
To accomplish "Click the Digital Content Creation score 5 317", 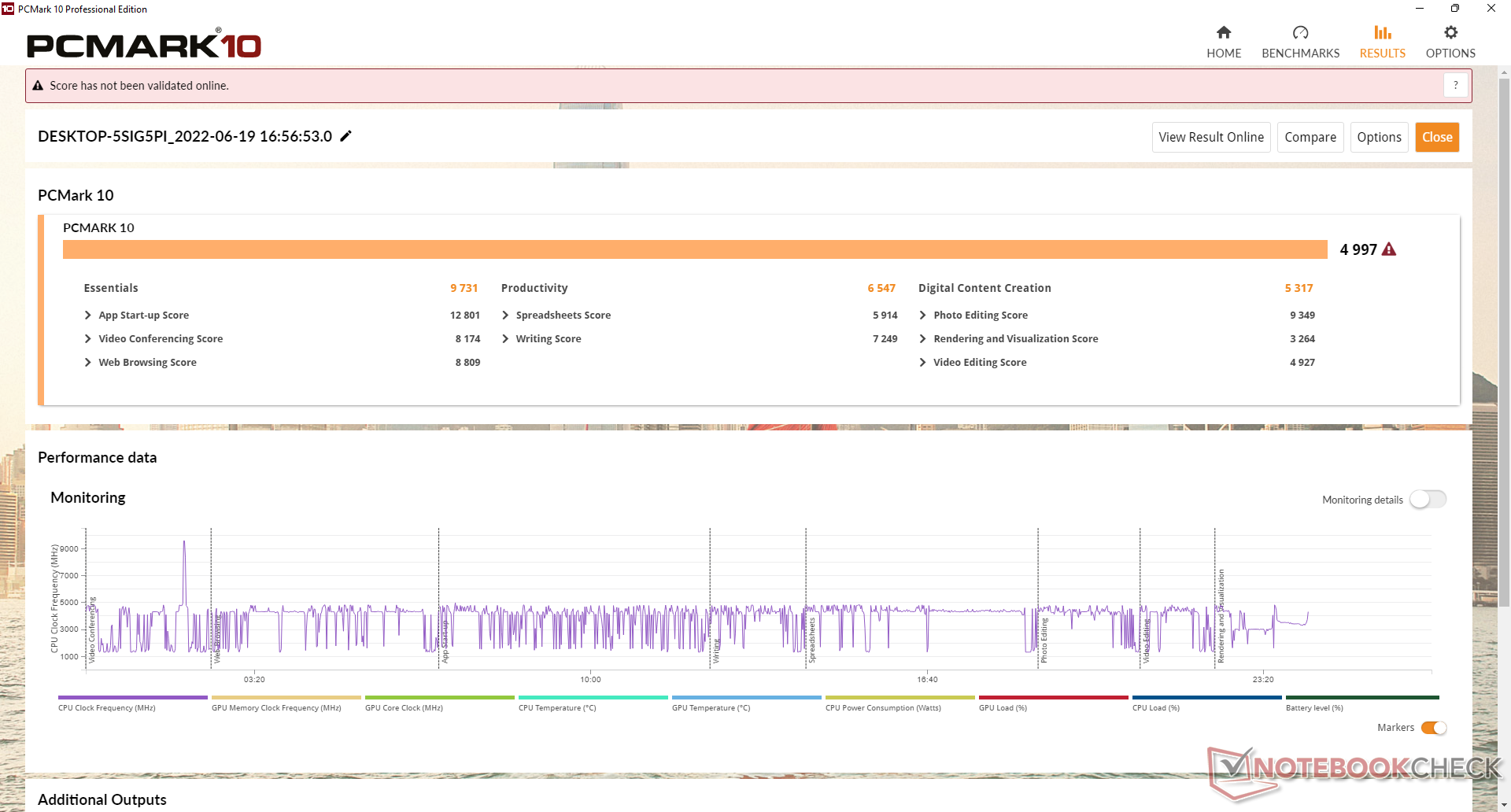I will click(x=1299, y=288).
